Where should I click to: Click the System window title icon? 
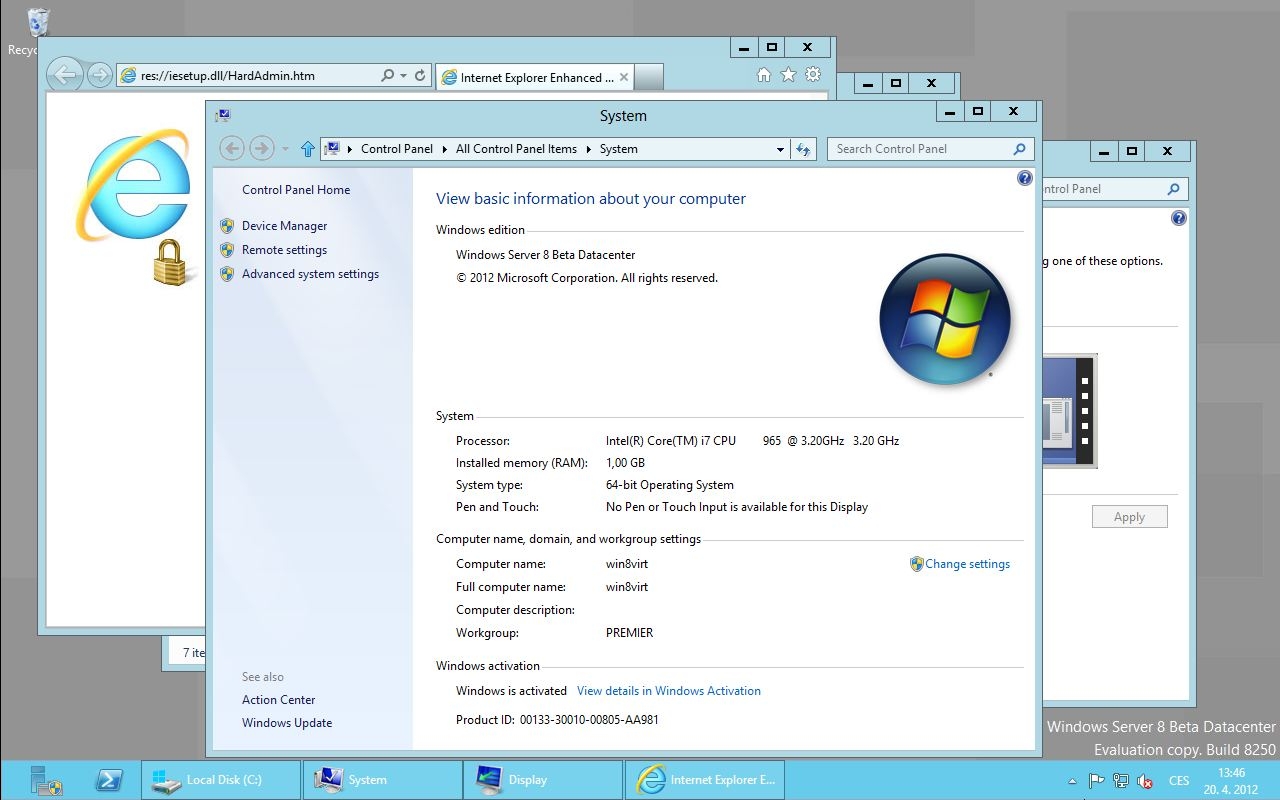coord(222,116)
